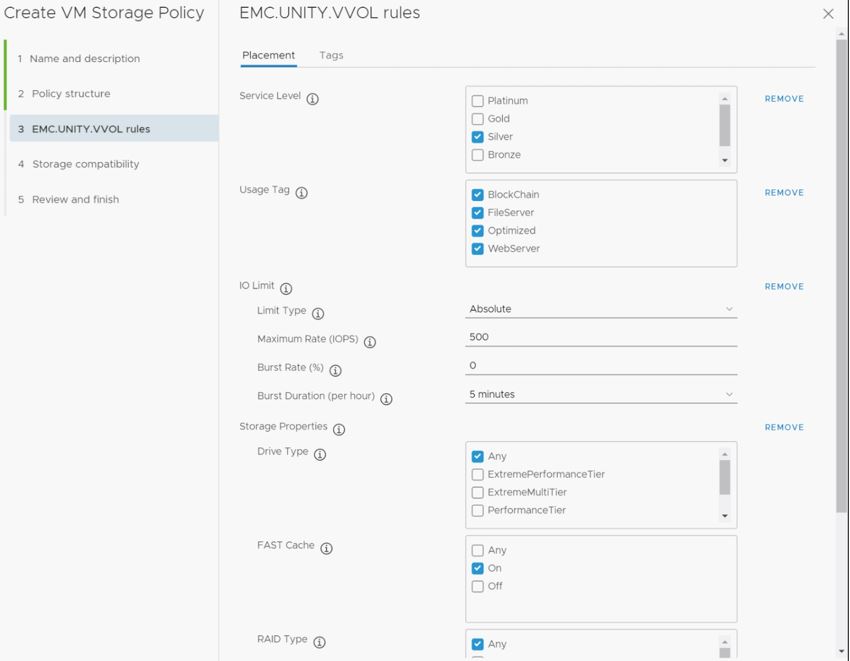The image size is (850, 661).
Task: Click the RAID Type info icon
Action: pos(319,642)
